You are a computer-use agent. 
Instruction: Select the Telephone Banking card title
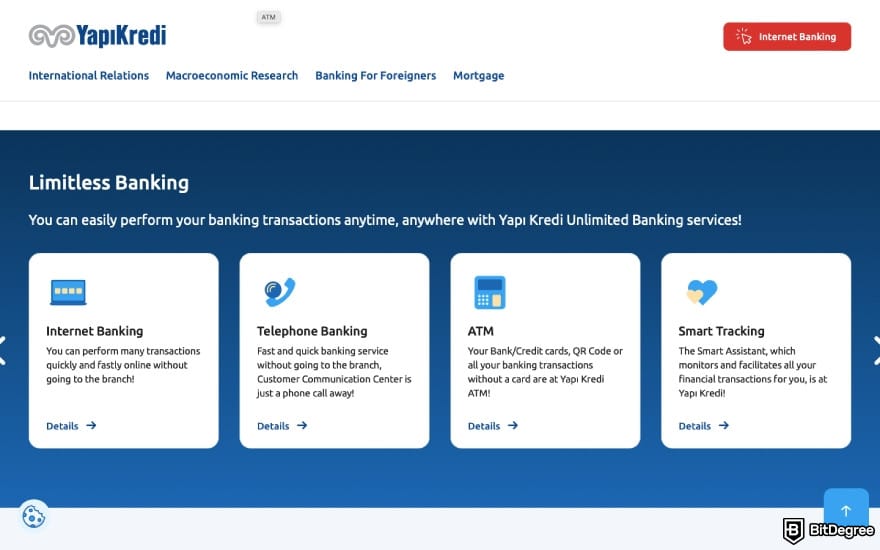(312, 331)
